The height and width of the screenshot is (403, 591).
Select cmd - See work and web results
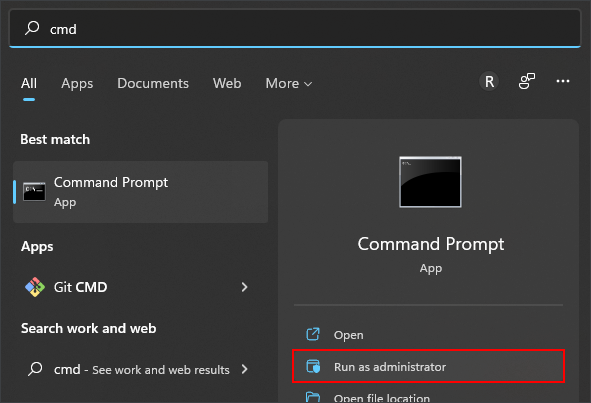[141, 369]
